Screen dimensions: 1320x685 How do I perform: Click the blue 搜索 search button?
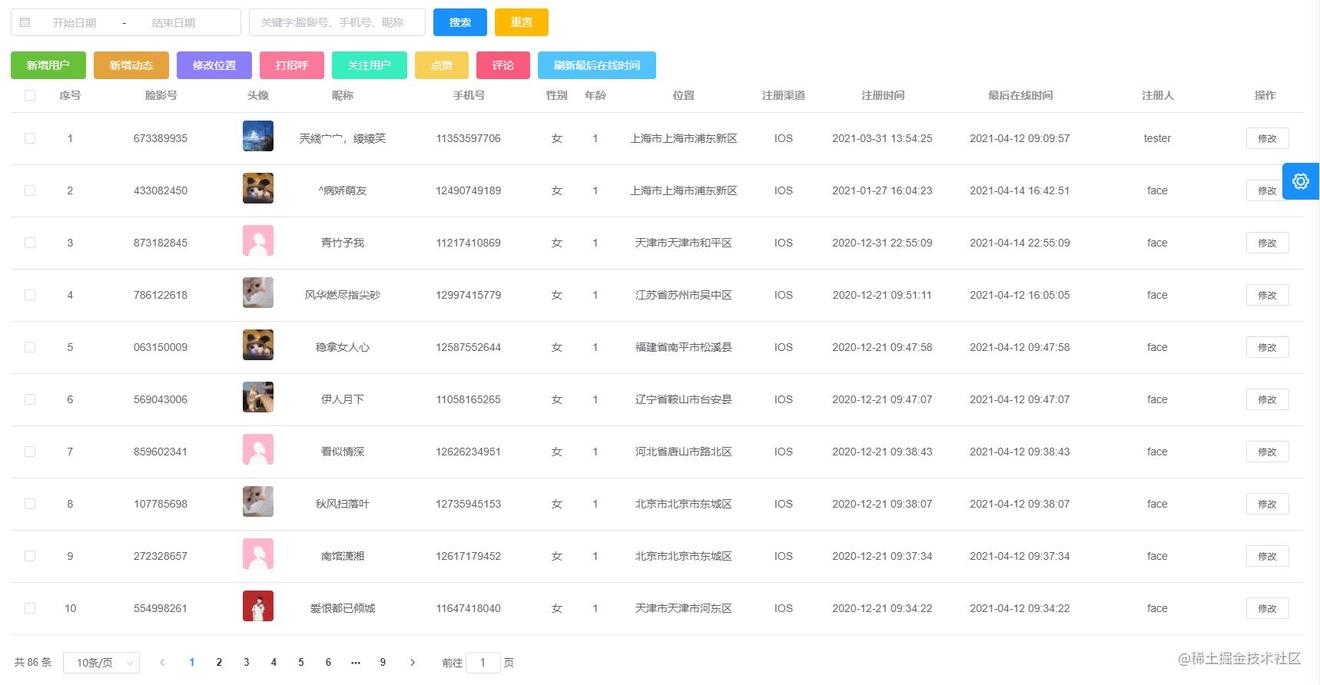pos(460,22)
